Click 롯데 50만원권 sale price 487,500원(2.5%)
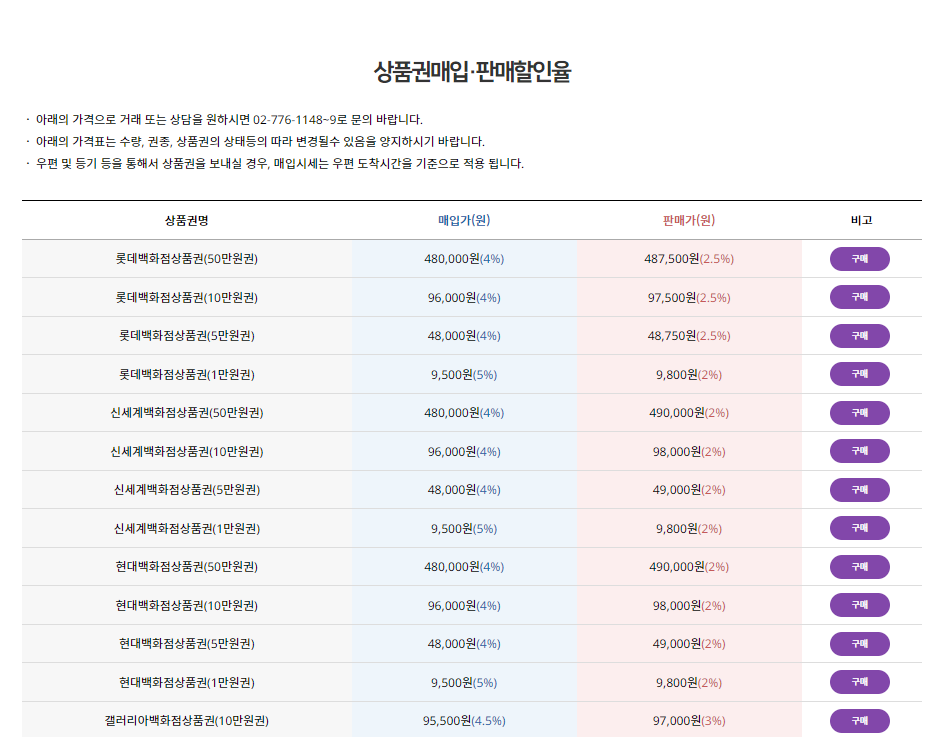Image resolution: width=931 pixels, height=737 pixels. point(689,259)
